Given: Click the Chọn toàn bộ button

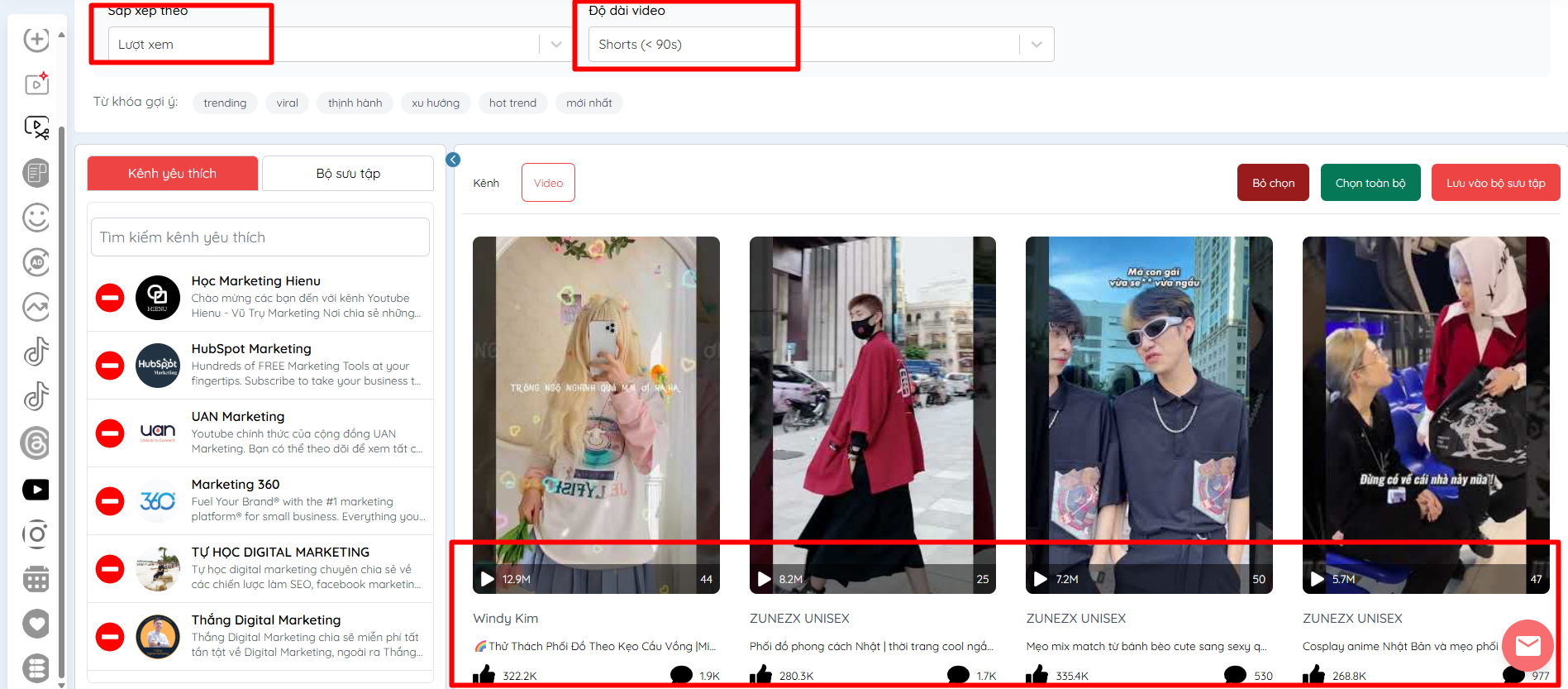Looking at the screenshot, I should pyautogui.click(x=1370, y=183).
